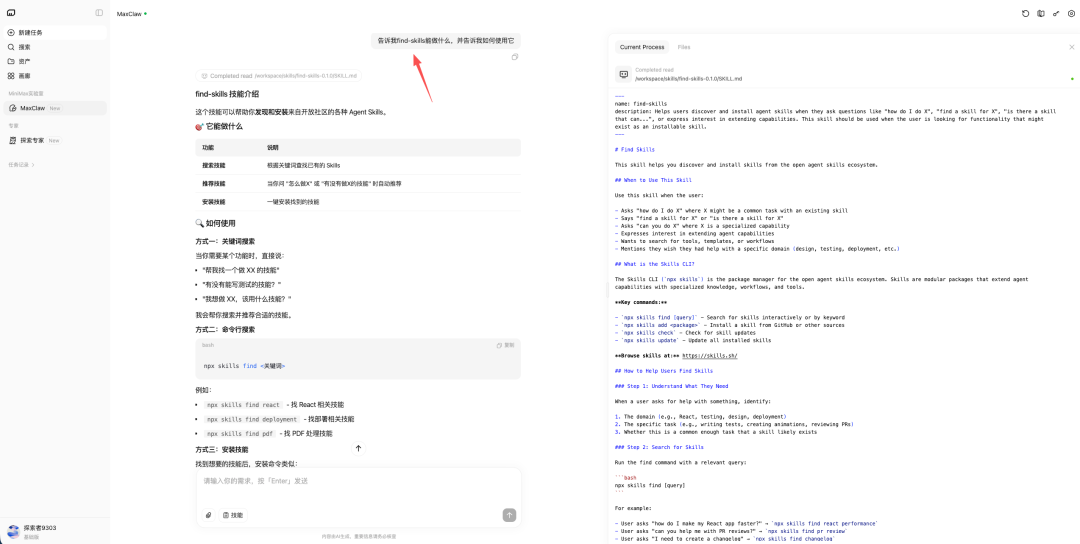Select MaxClaw in the sidebar list
The height and width of the screenshot is (544, 1080).
pyautogui.click(x=55, y=108)
